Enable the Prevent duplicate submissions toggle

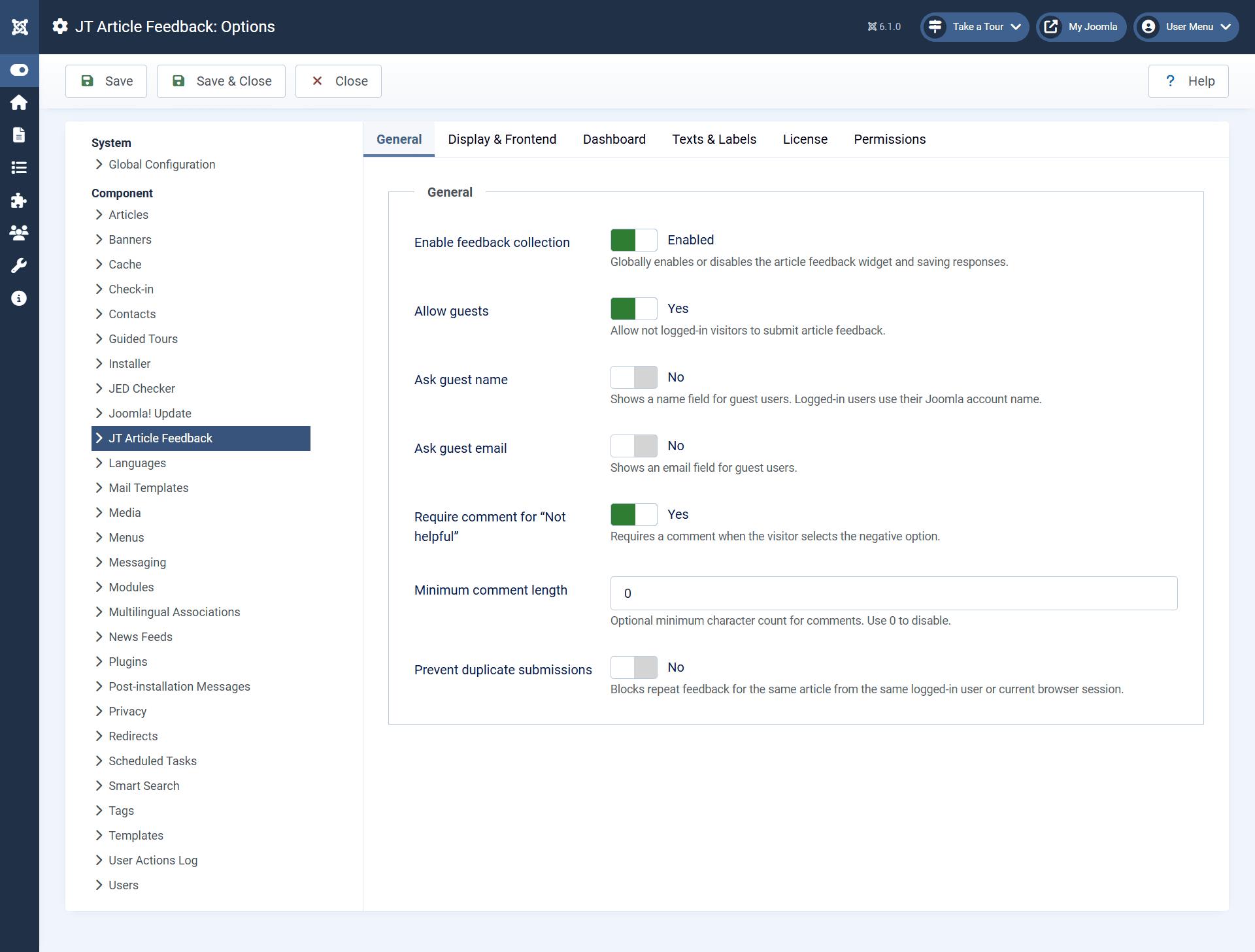633,667
